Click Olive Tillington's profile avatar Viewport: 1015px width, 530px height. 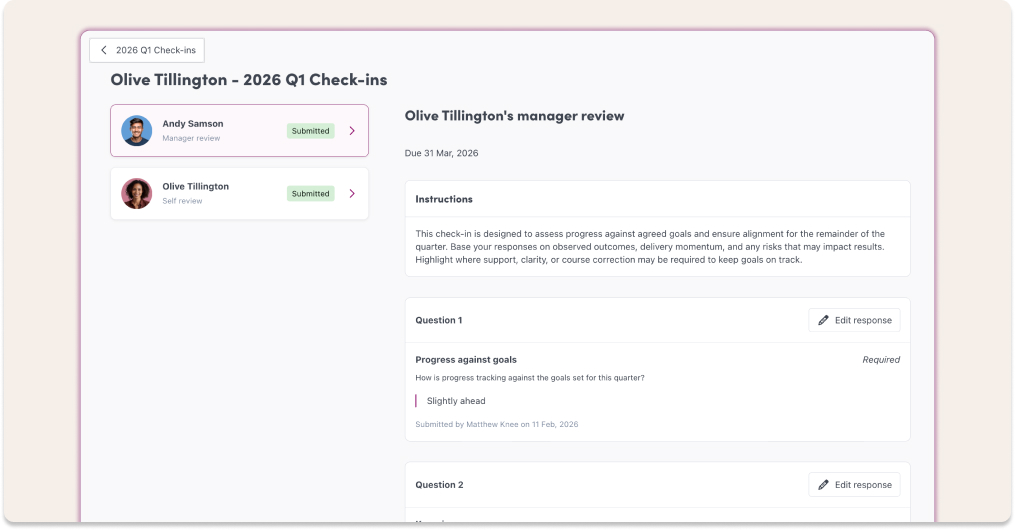tap(137, 193)
